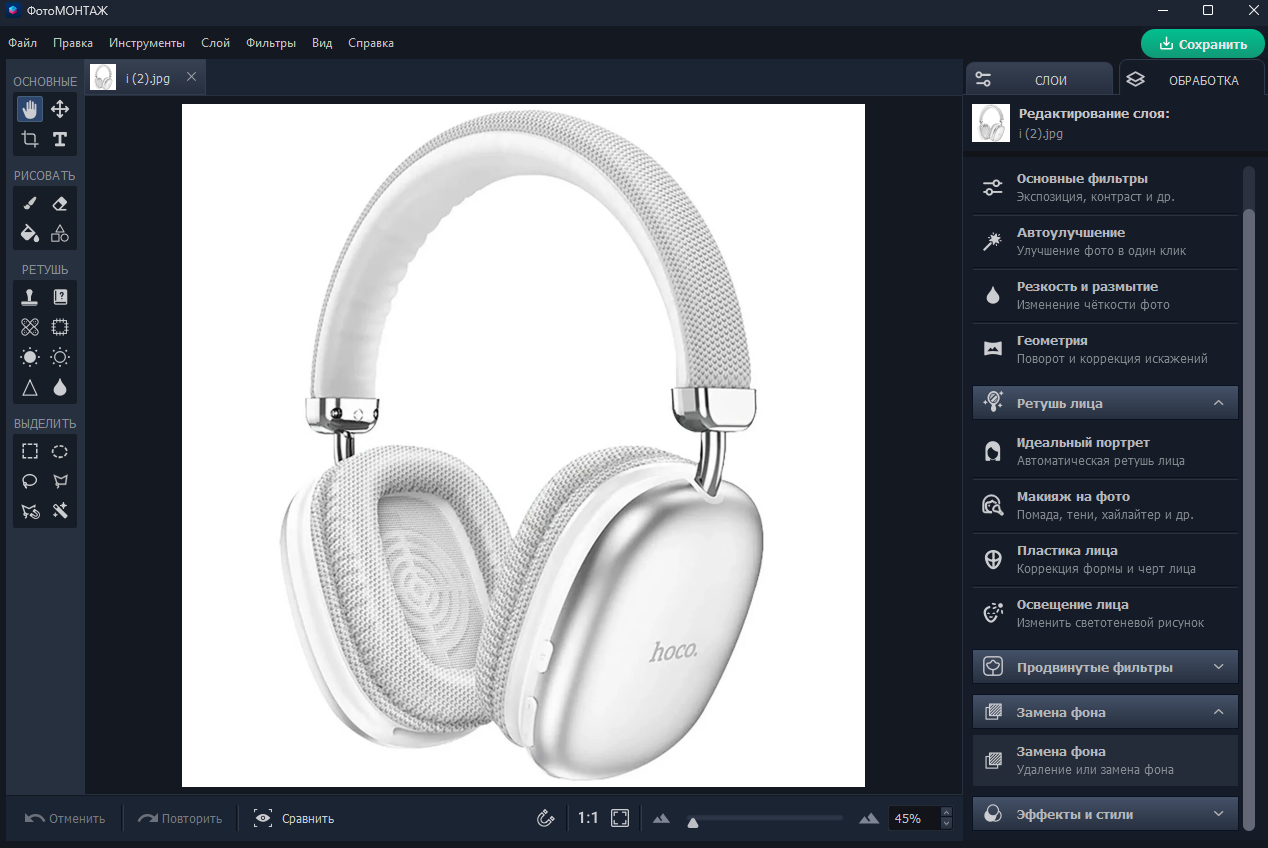Switch to the СЛОИ tab

[1039, 80]
